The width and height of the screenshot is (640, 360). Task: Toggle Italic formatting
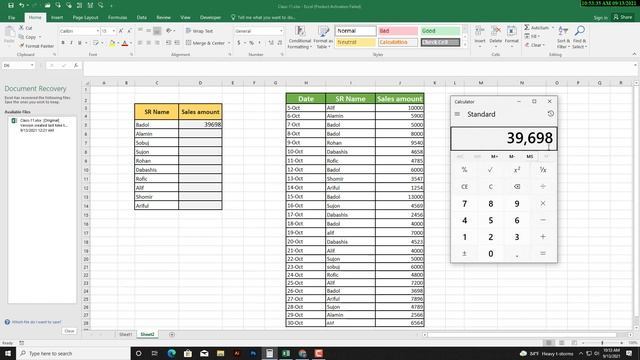(71, 43)
